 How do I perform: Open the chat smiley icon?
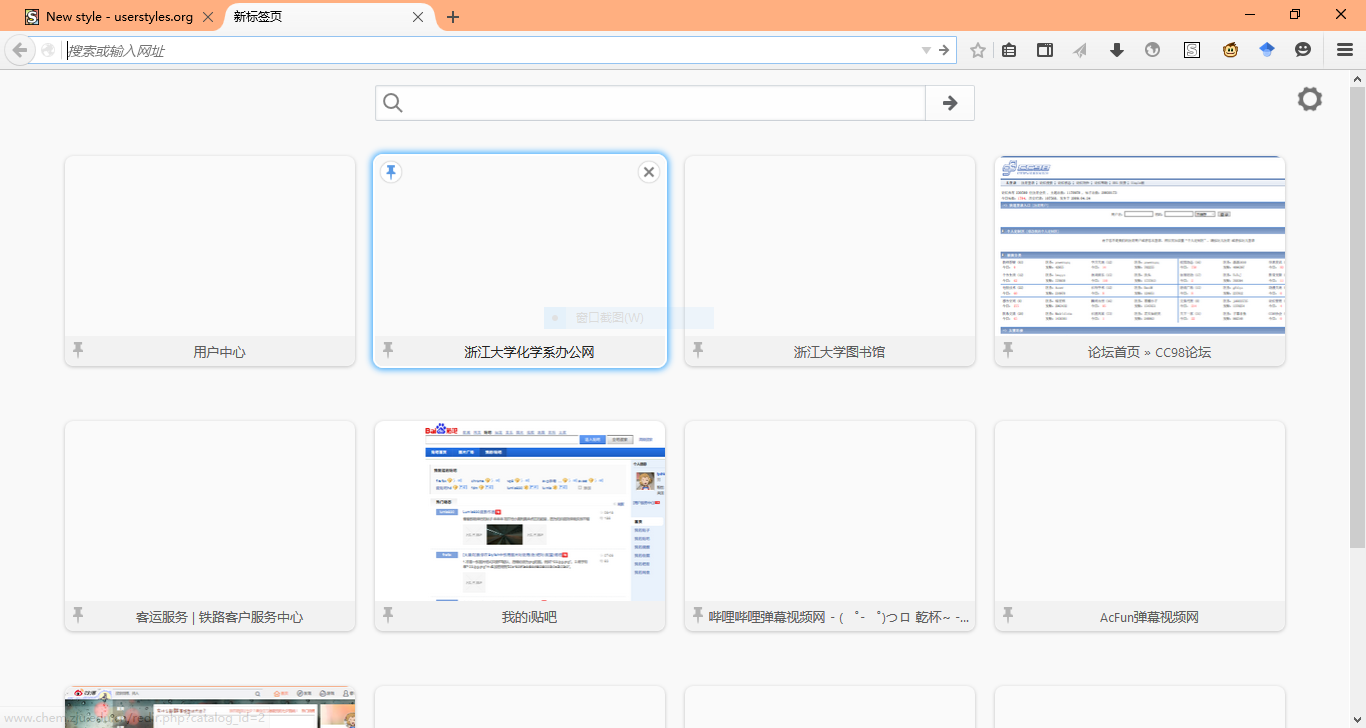1303,50
